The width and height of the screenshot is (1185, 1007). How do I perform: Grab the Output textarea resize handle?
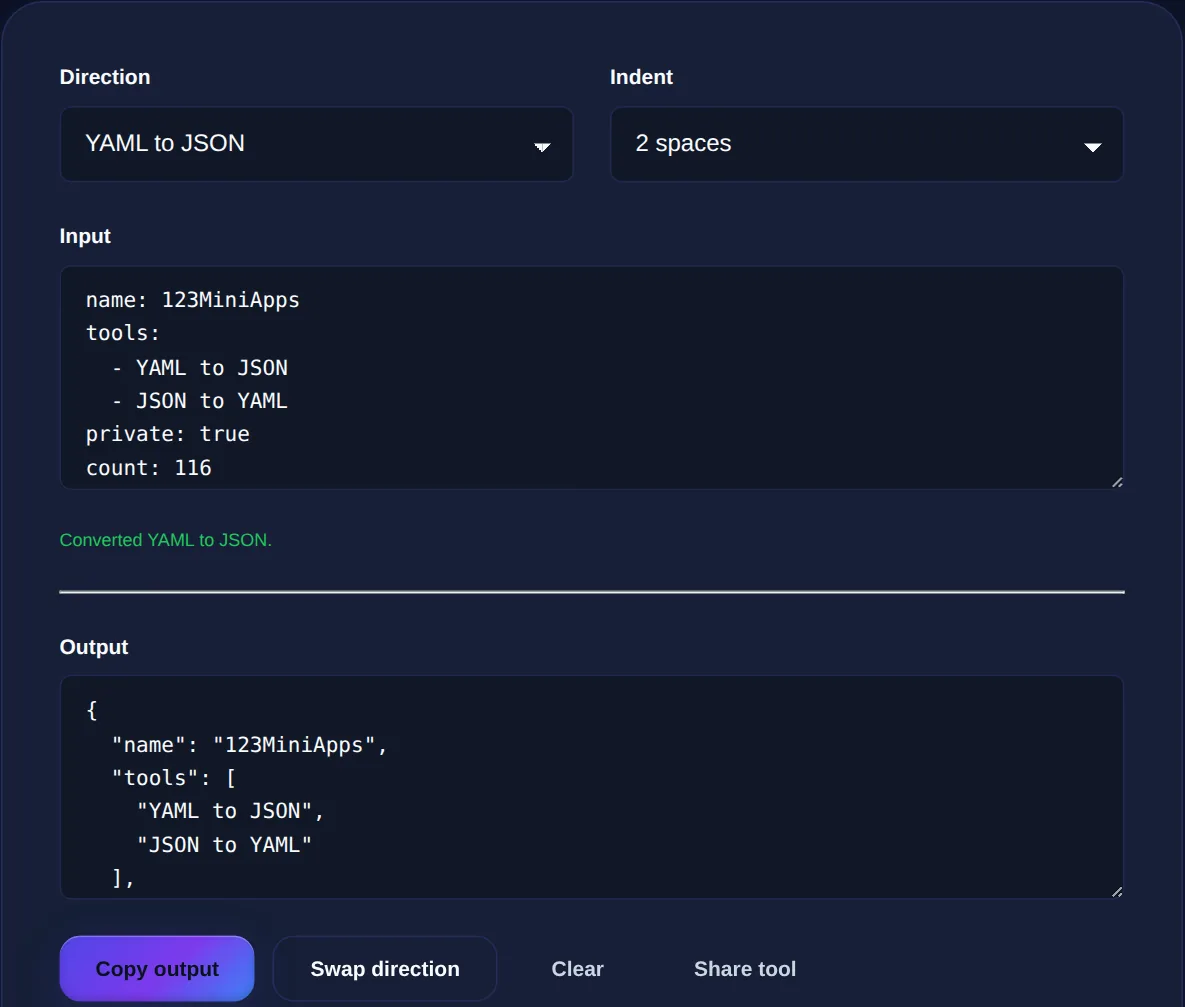tap(1117, 892)
